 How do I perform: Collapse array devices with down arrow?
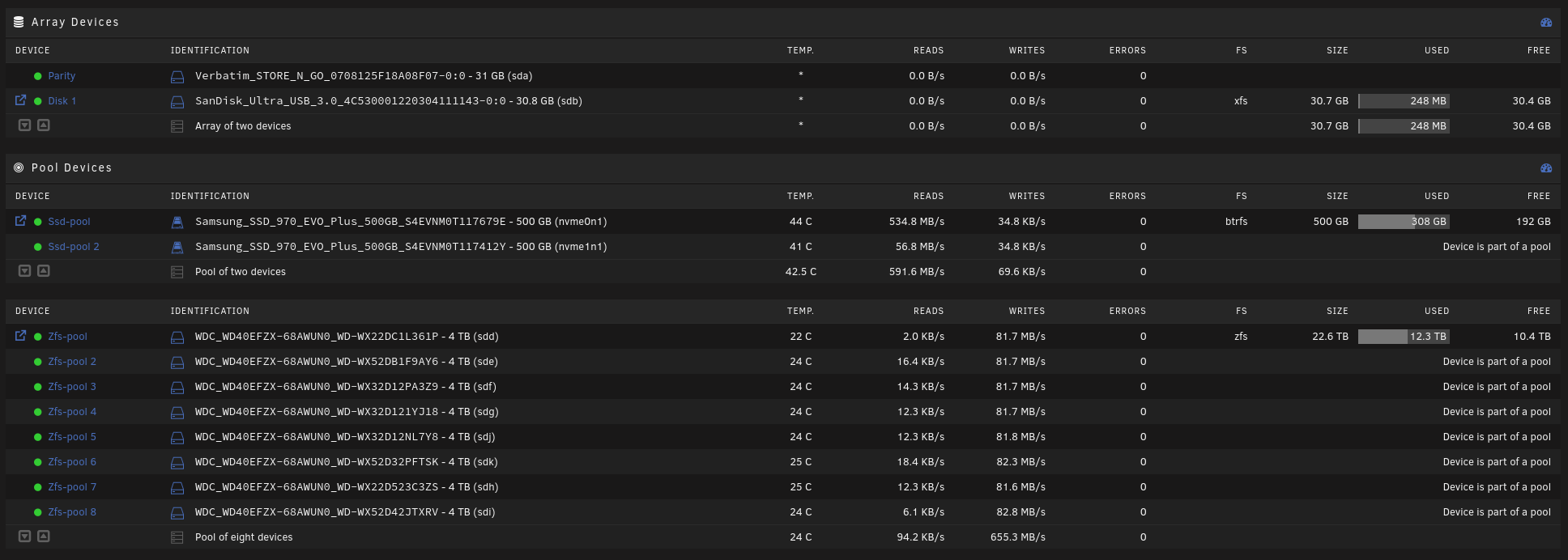(25, 125)
